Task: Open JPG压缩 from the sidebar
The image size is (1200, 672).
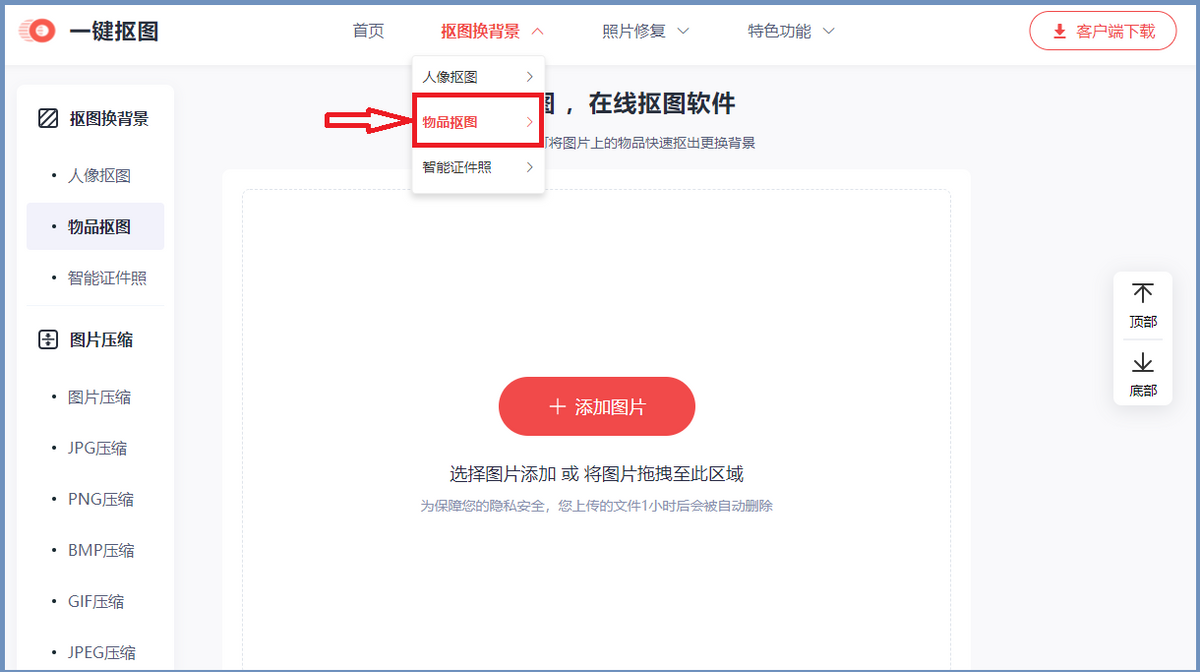Action: point(97,448)
